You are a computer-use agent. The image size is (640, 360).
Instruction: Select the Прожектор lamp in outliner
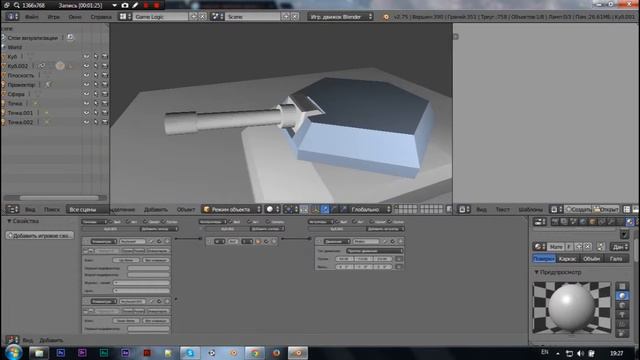pyautogui.click(x=21, y=84)
